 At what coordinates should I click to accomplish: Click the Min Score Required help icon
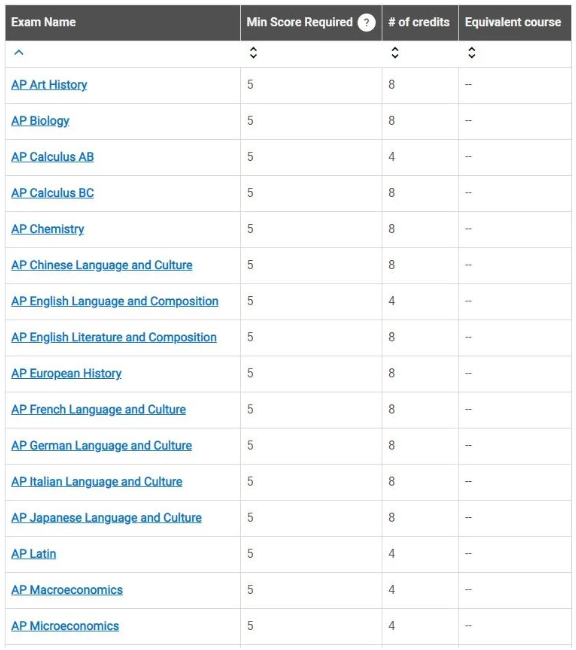tap(366, 22)
